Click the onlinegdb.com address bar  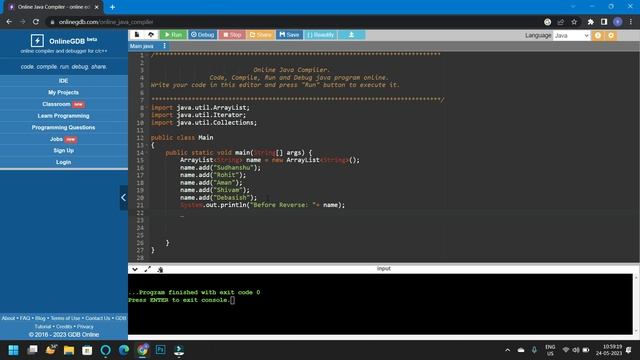(x=294, y=22)
